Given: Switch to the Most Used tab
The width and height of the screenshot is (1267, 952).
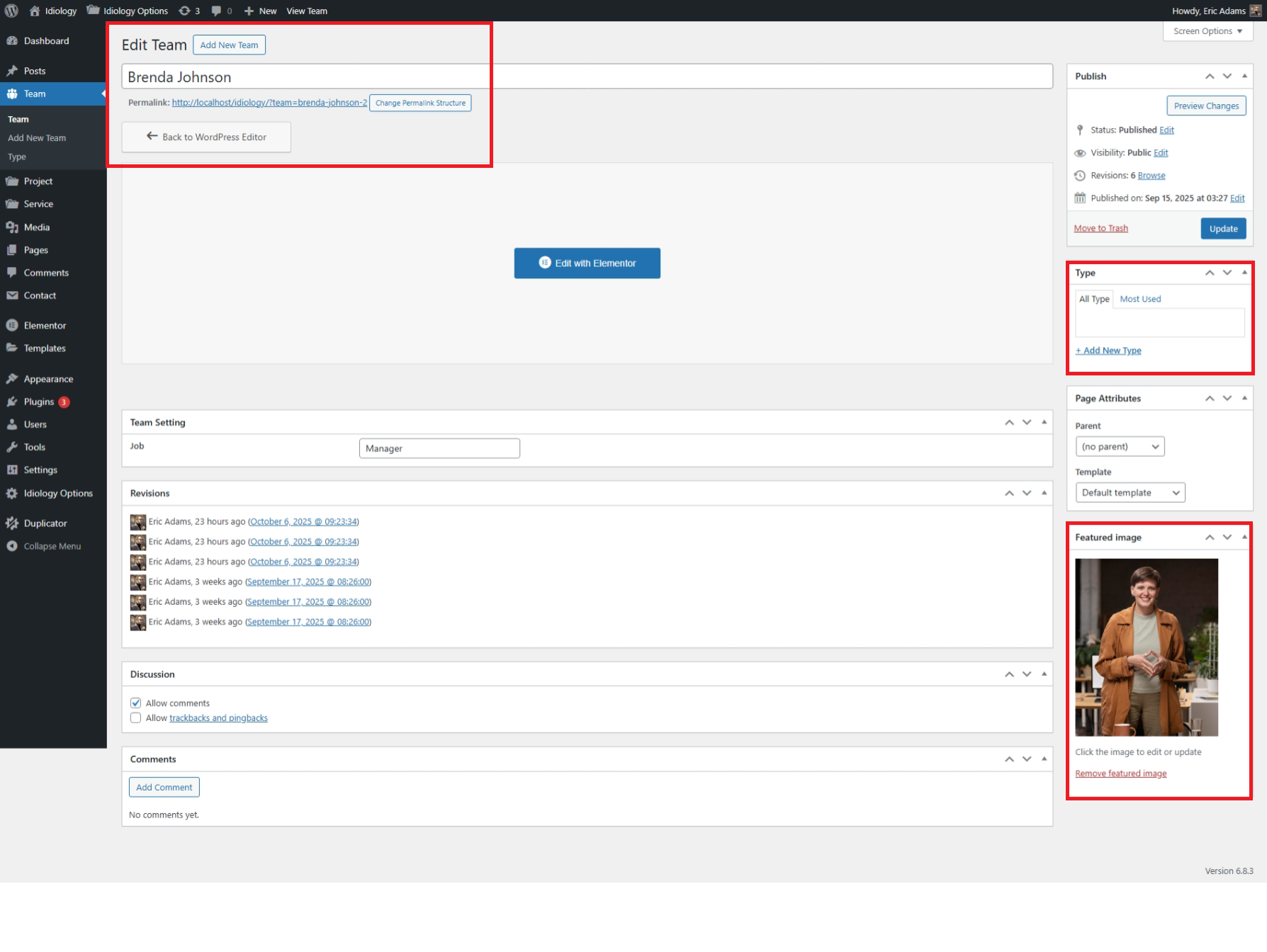Looking at the screenshot, I should coord(1140,299).
